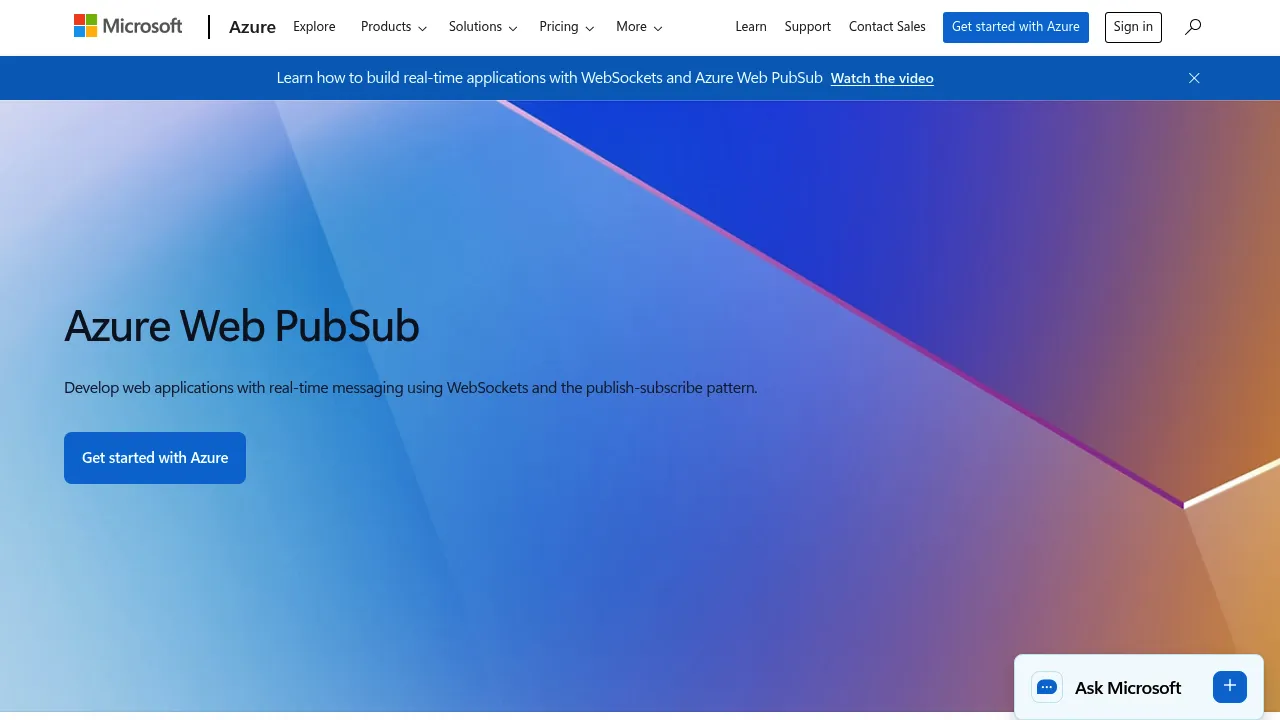Viewport: 1280px width, 720px height.
Task: Click the Microsoft logo
Action: pos(128,27)
